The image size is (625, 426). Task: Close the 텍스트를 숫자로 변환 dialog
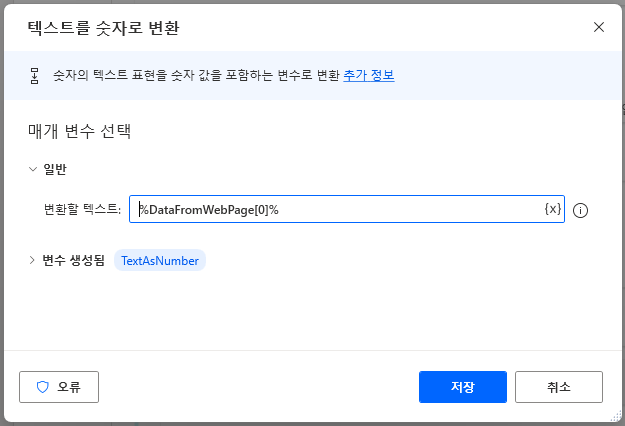599,27
